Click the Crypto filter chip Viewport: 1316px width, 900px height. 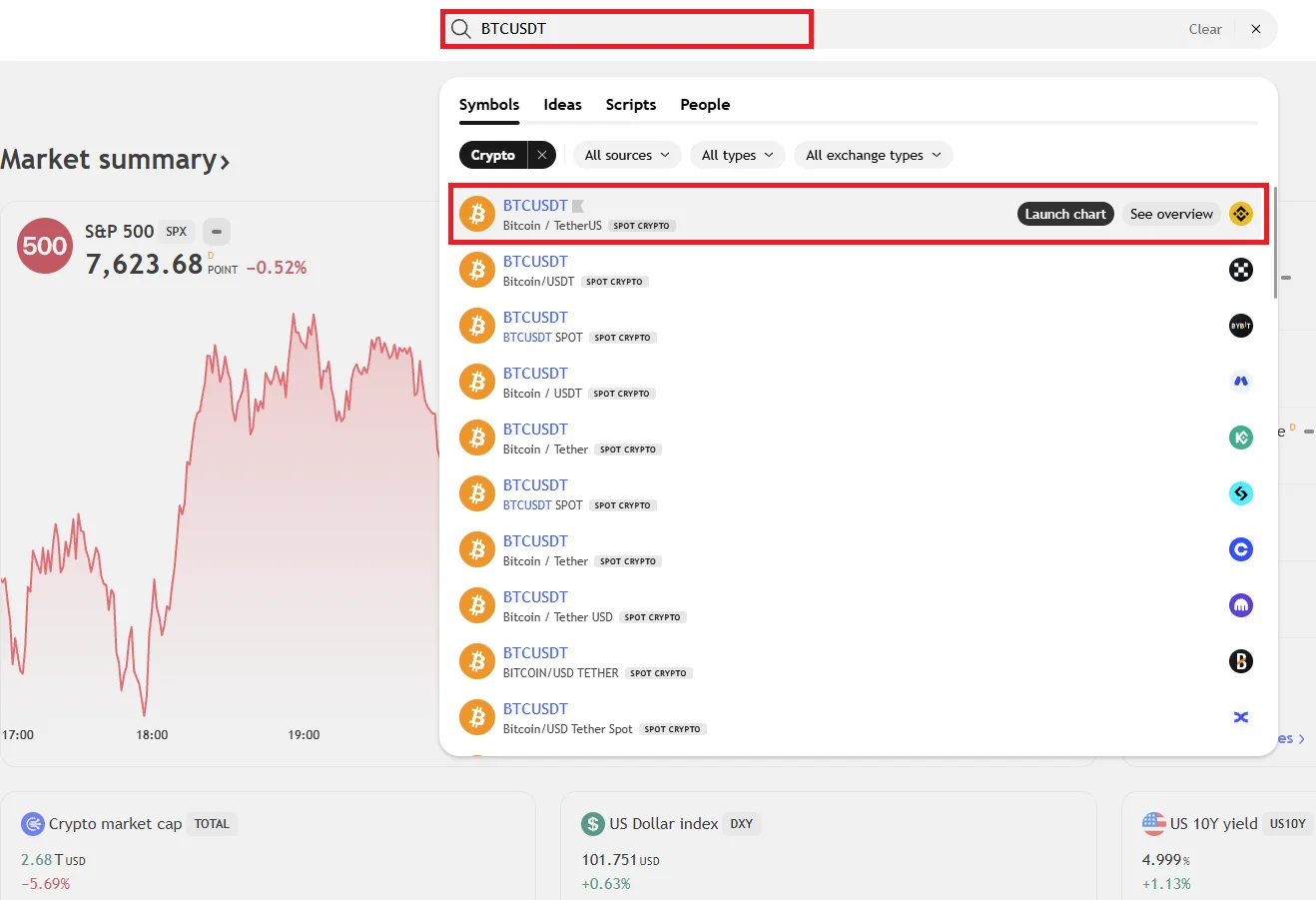[x=493, y=155]
